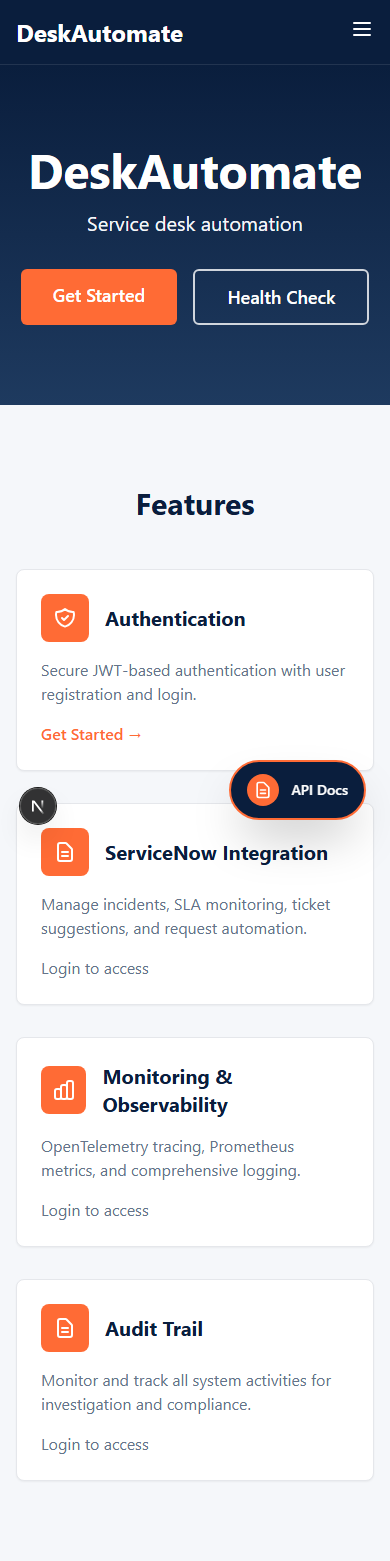Click the Monitoring & Observability chart icon
Screen dimensions: 390x1561
(x=64, y=1090)
